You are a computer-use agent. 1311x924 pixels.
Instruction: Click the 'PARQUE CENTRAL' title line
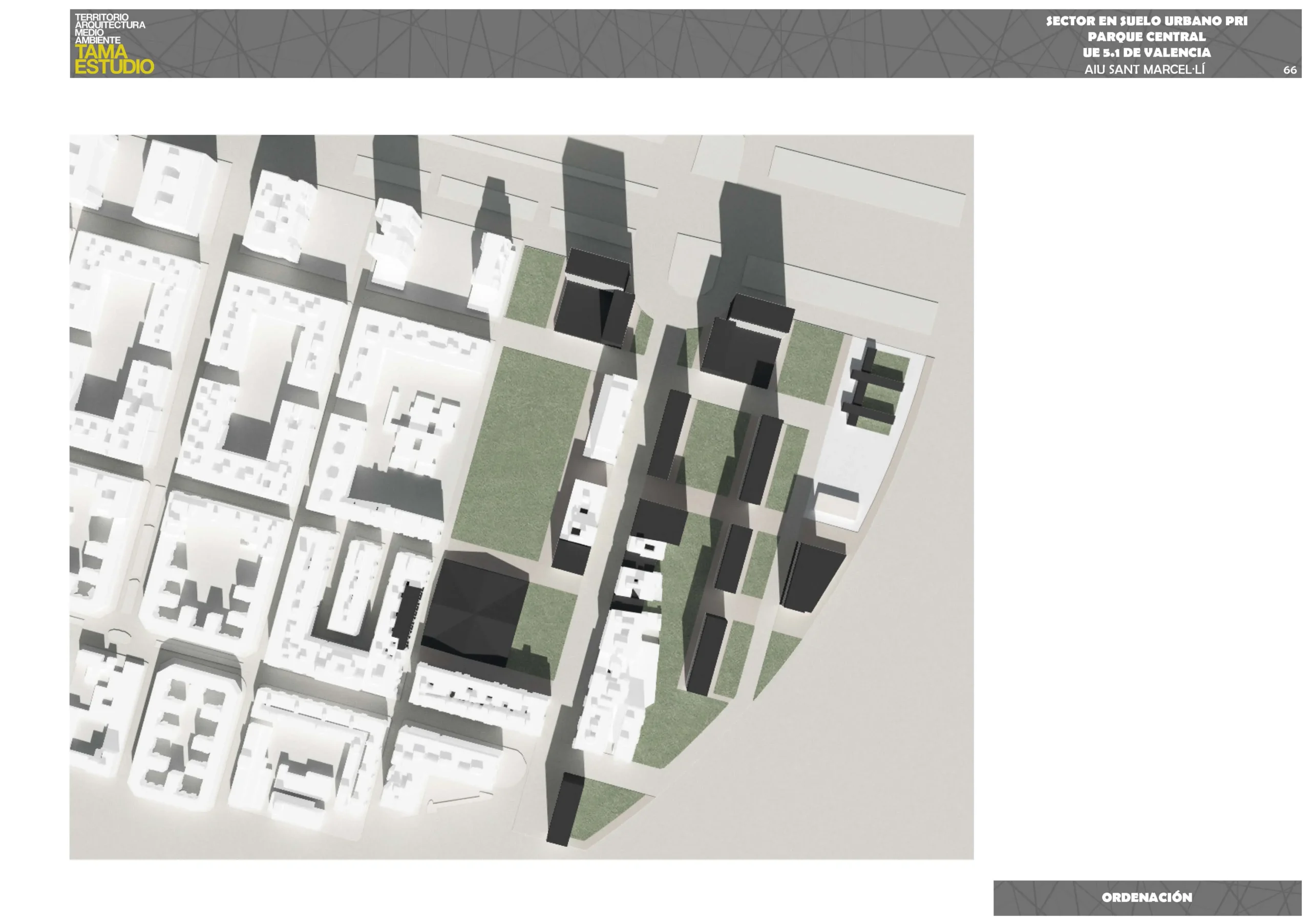1146,37
